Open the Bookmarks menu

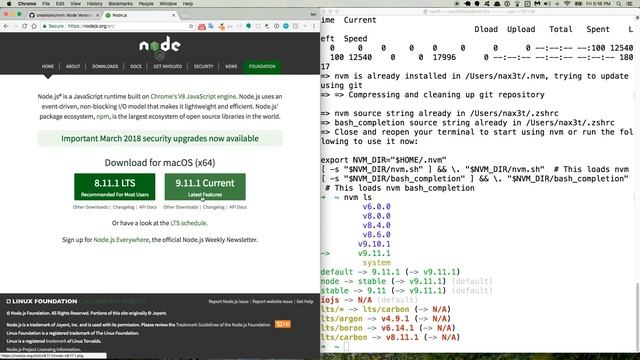click(120, 4)
